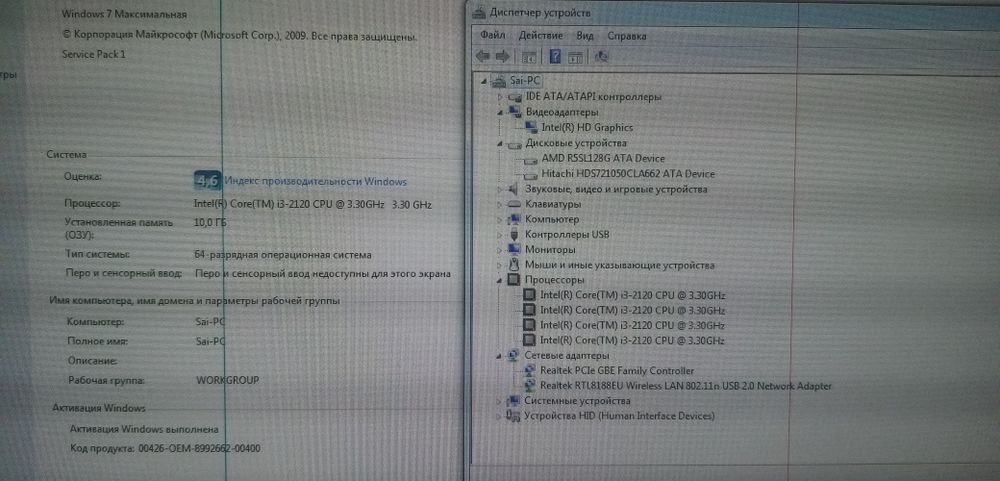The height and width of the screenshot is (481, 1000).
Task: Click the 4,6 performance score badge
Action: pyautogui.click(x=207, y=181)
